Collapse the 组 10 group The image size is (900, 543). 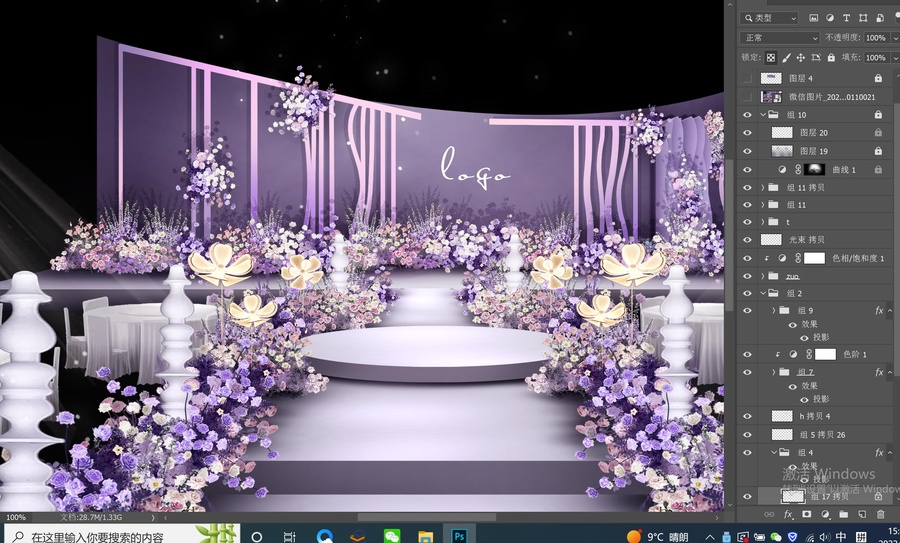click(763, 115)
